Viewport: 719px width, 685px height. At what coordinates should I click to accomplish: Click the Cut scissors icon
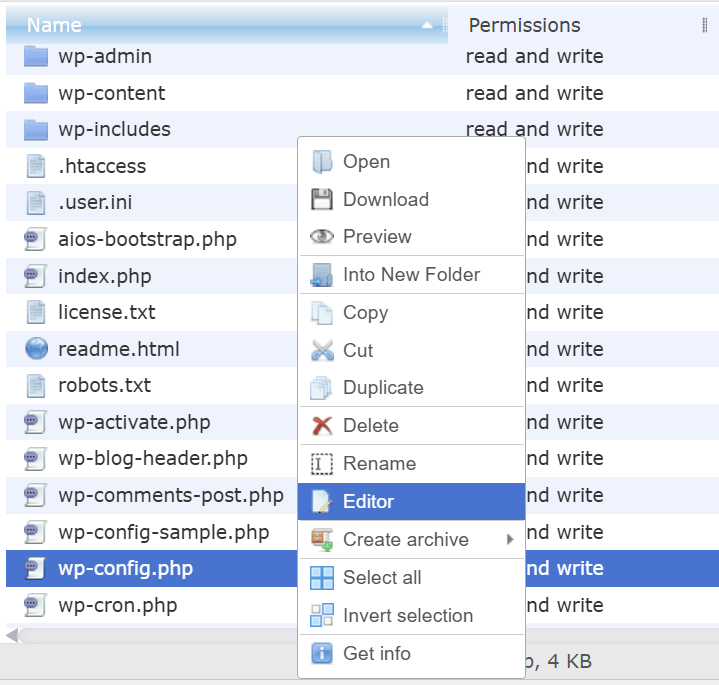coord(322,350)
